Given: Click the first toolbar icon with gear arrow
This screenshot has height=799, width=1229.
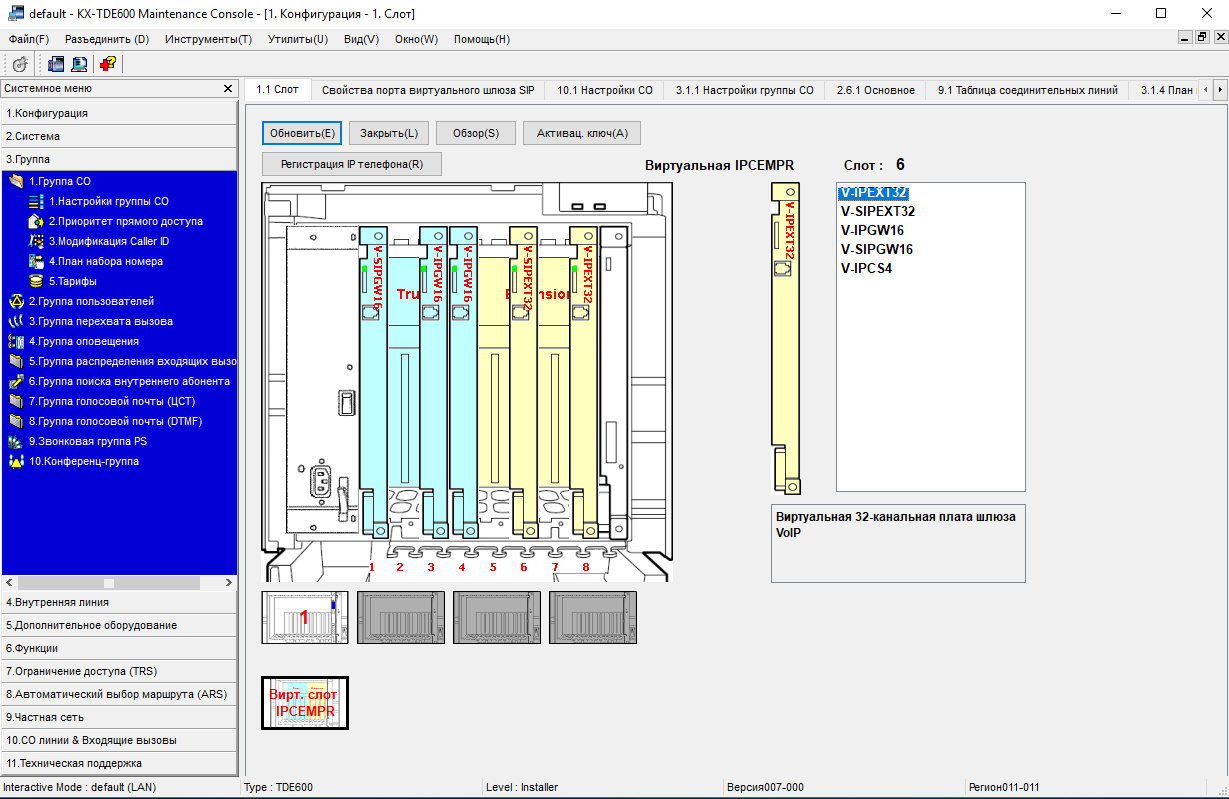Looking at the screenshot, I should (x=19, y=64).
